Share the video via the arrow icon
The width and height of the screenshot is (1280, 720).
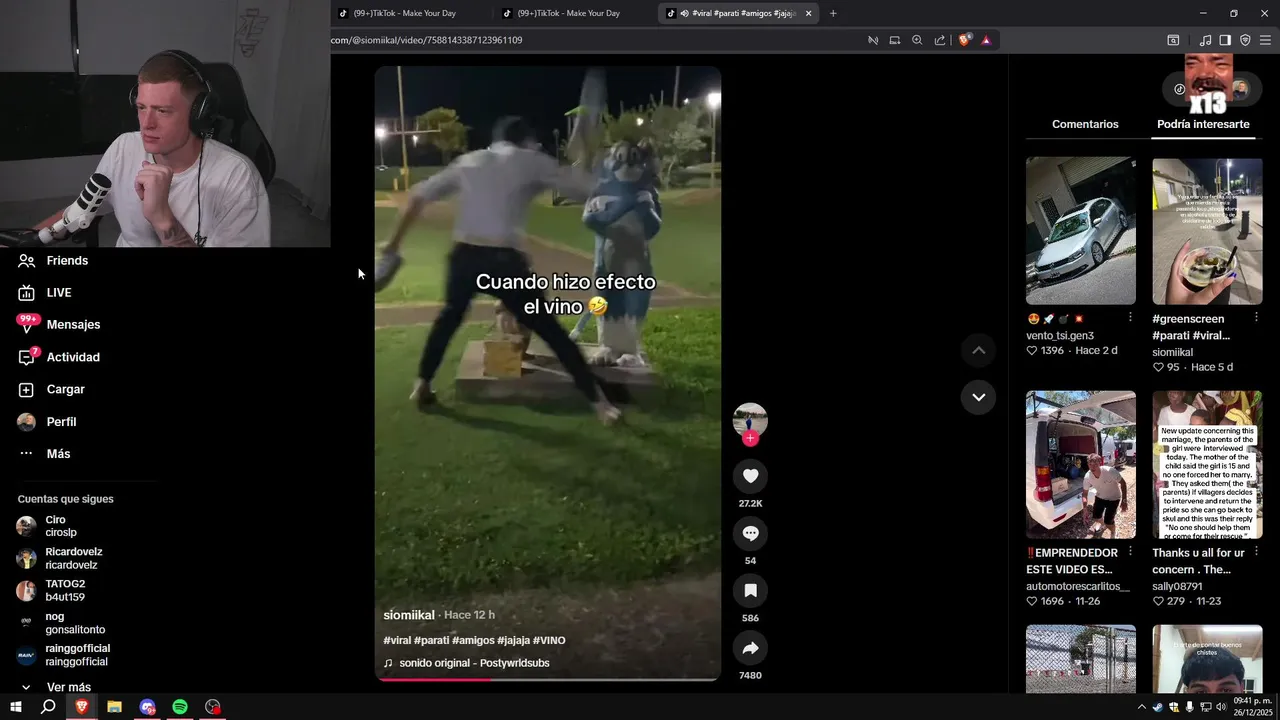pos(750,648)
